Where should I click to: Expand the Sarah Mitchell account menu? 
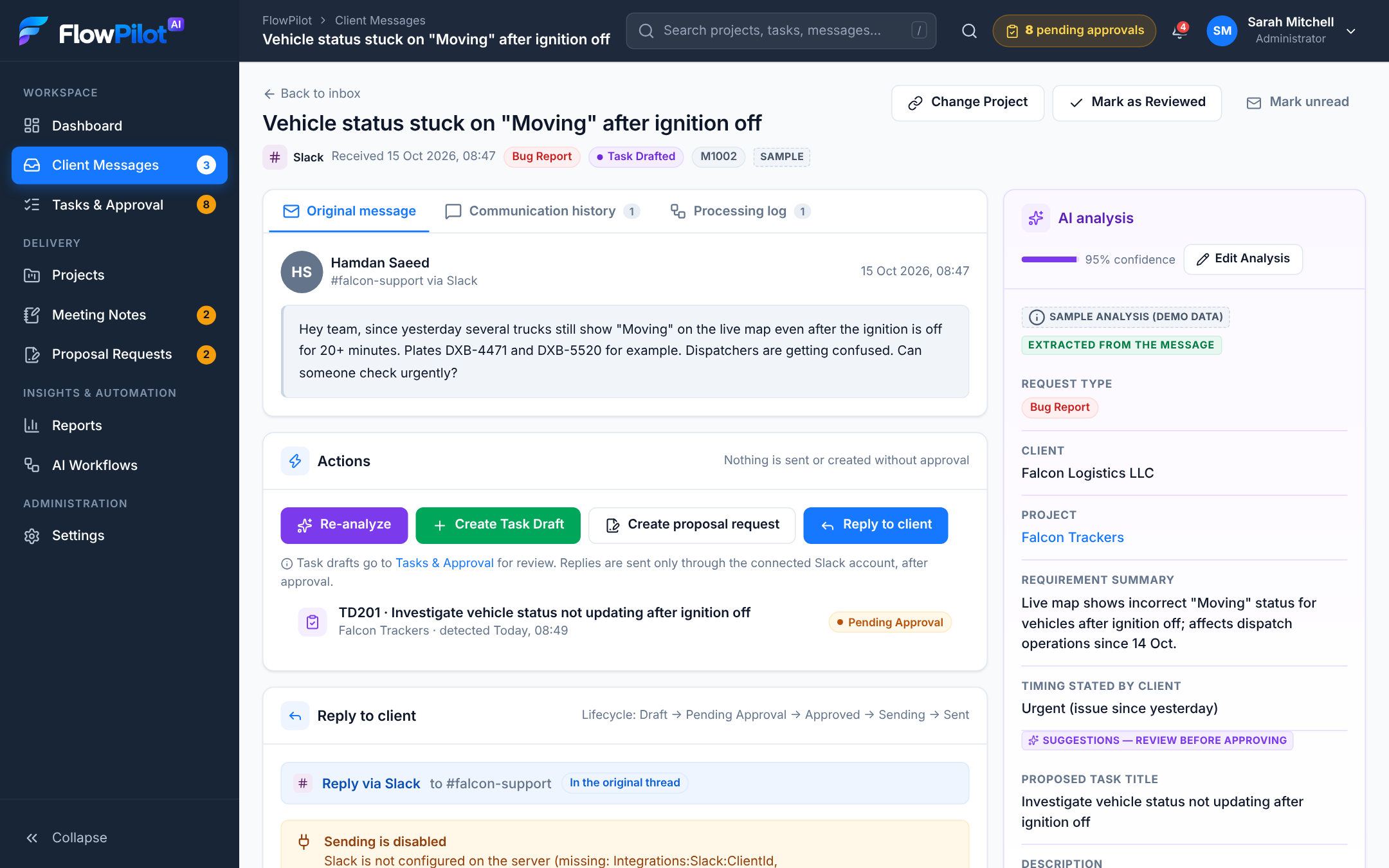[1350, 31]
